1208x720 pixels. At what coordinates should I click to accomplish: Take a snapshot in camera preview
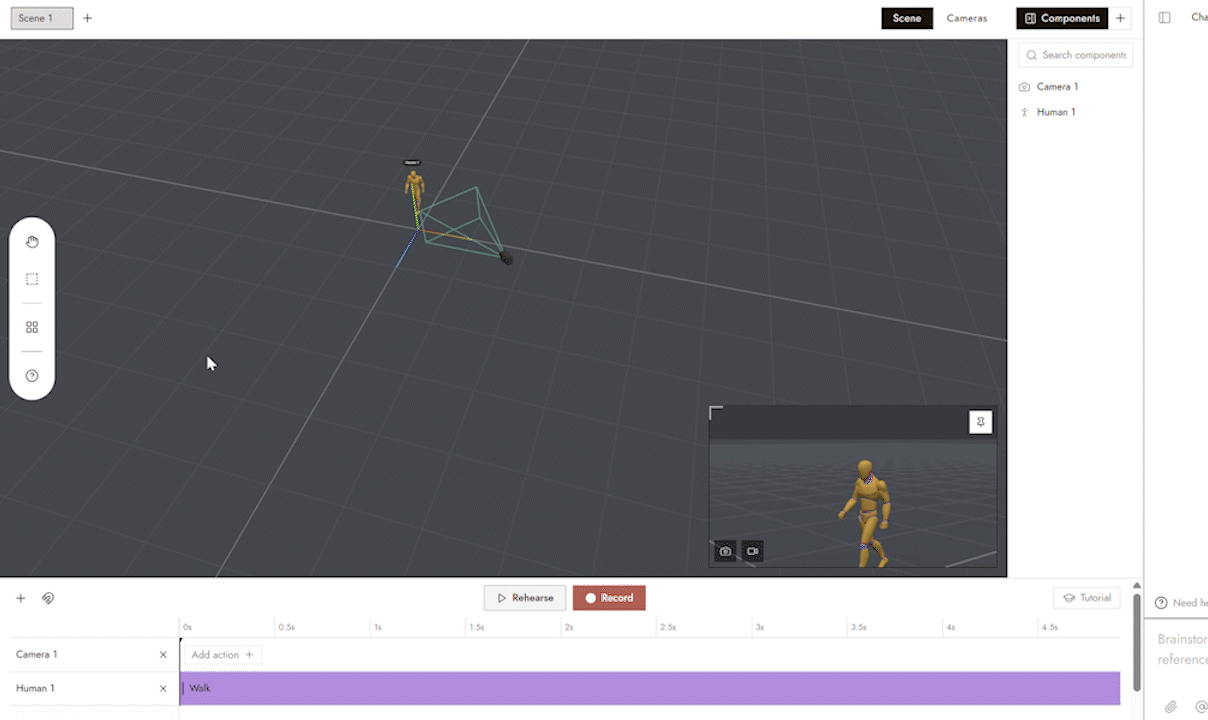click(x=726, y=551)
